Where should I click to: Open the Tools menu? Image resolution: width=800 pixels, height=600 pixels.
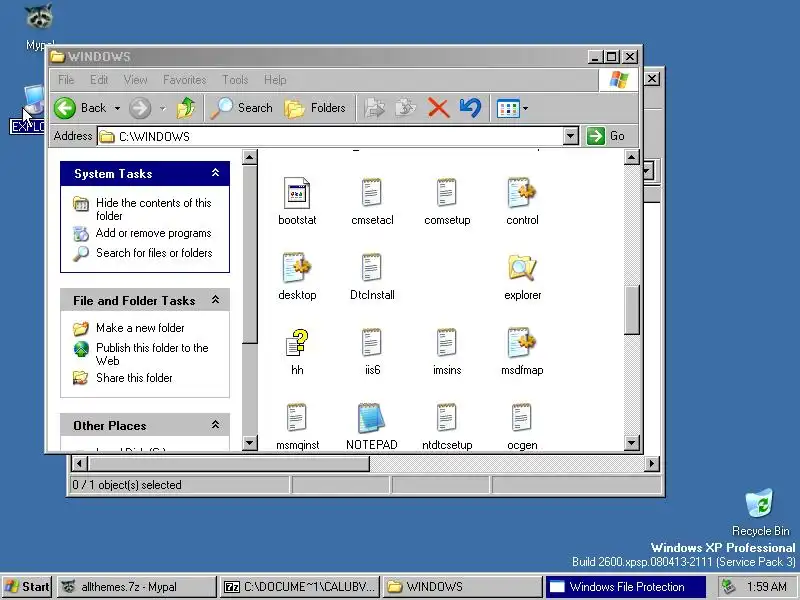point(235,80)
